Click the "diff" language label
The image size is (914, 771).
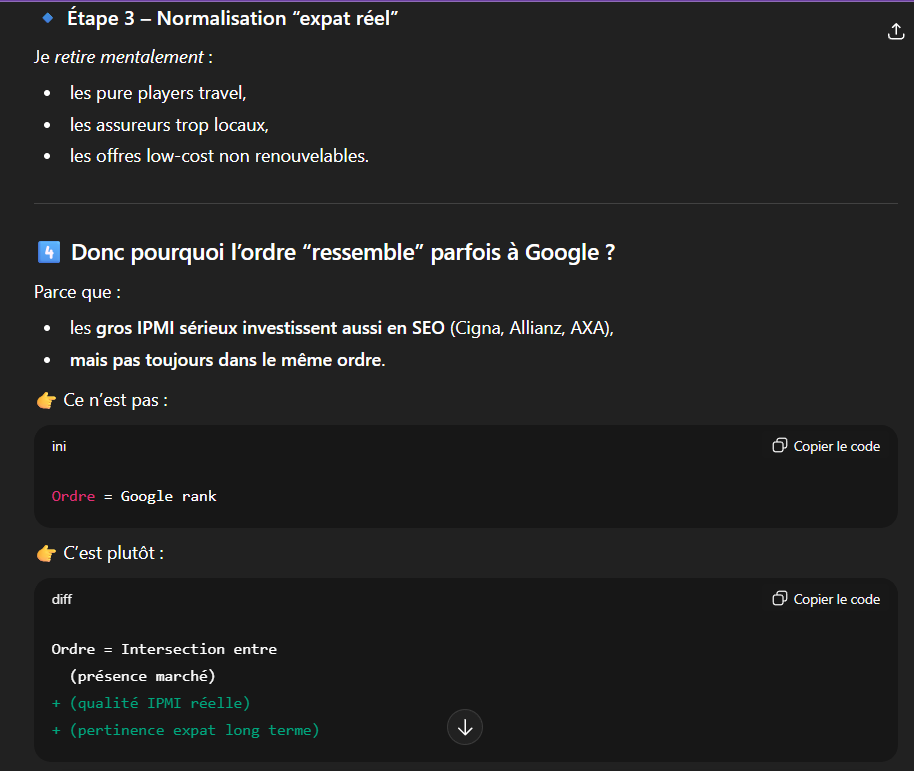[62, 599]
